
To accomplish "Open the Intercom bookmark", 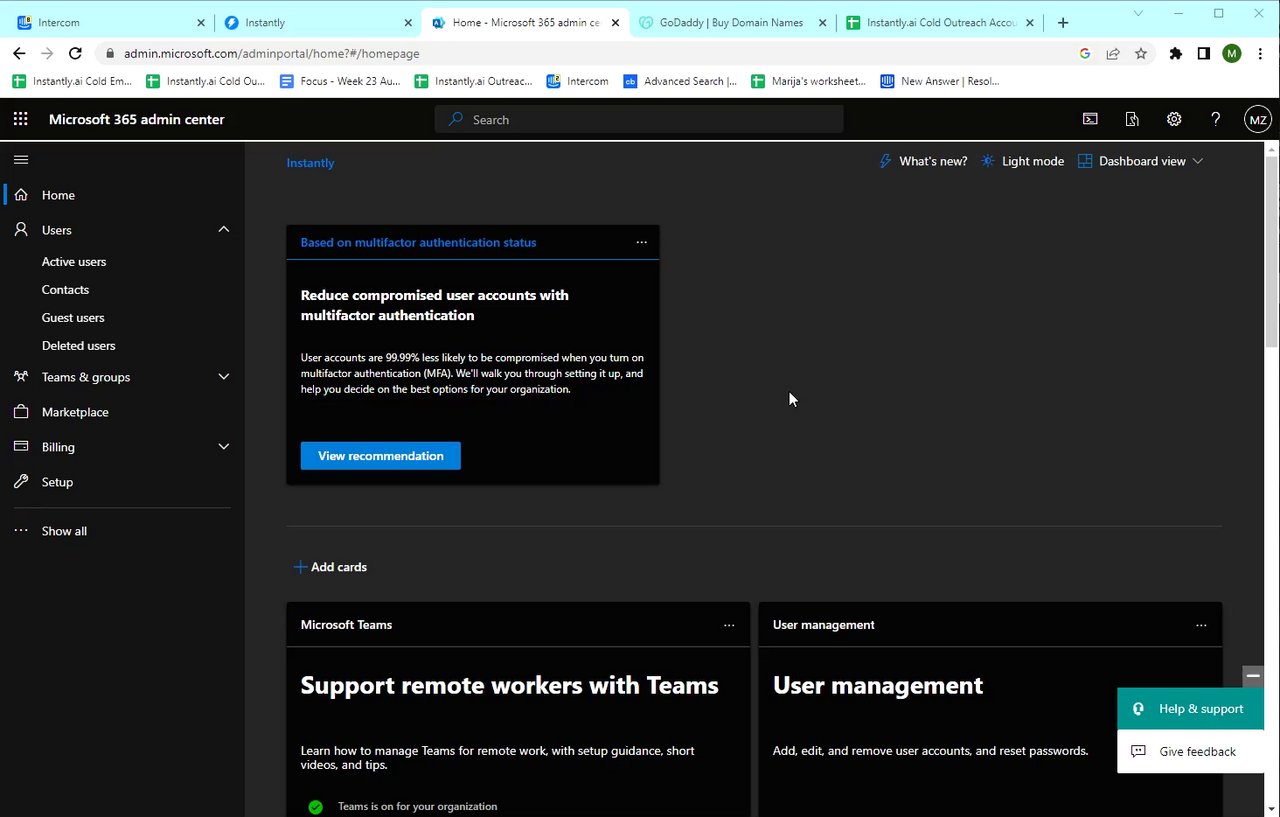I will coord(577,81).
